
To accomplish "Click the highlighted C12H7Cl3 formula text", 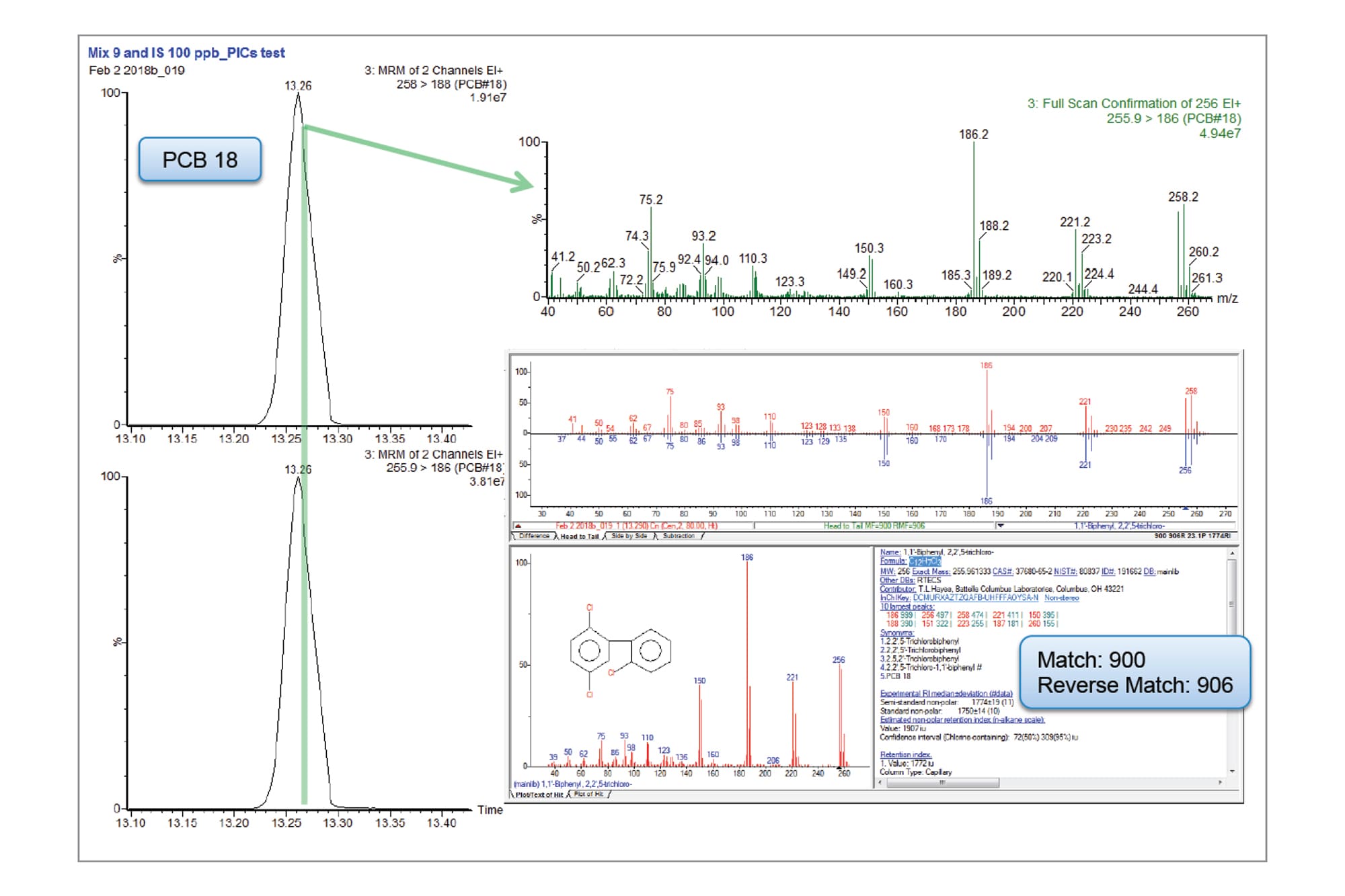I will pyautogui.click(x=925, y=561).
